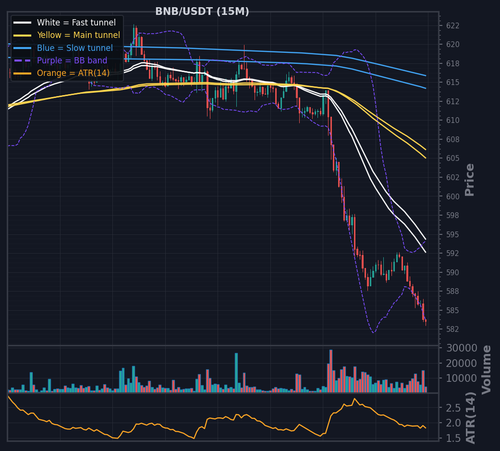Click the Volume axis title
Viewport: 500px width, 451px height.
(486, 370)
